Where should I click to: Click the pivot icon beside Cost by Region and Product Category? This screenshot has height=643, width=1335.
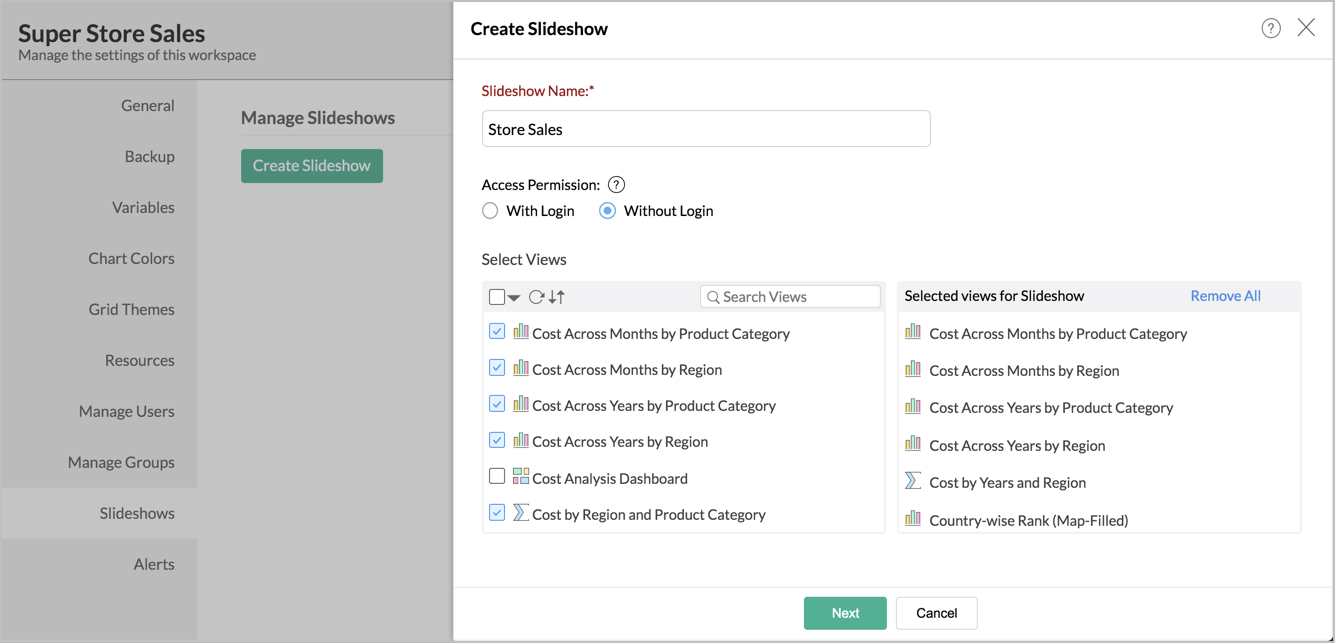click(521, 514)
